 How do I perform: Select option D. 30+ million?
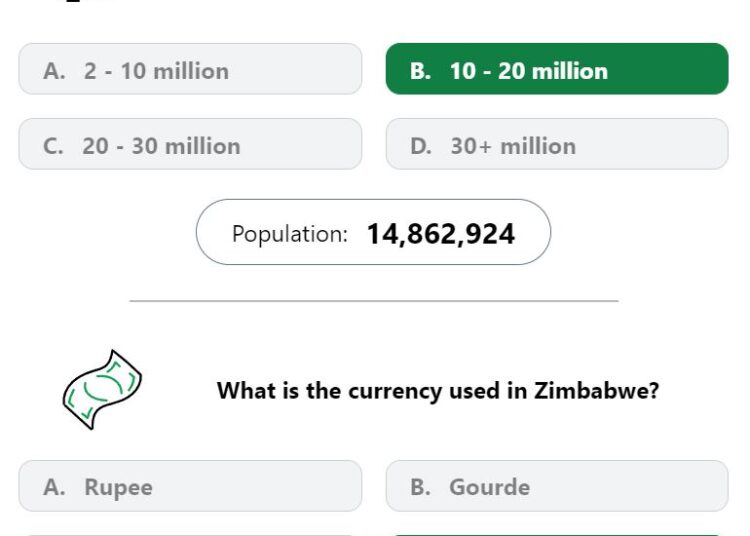click(x=557, y=144)
